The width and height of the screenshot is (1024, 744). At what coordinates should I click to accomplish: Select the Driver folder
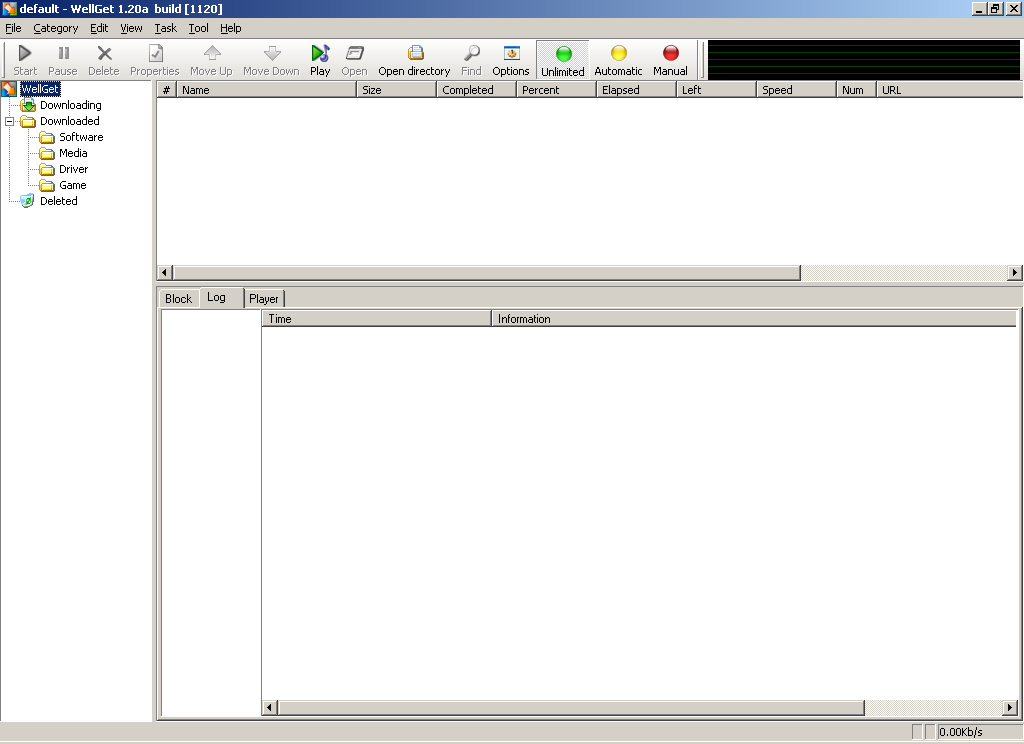click(x=73, y=169)
